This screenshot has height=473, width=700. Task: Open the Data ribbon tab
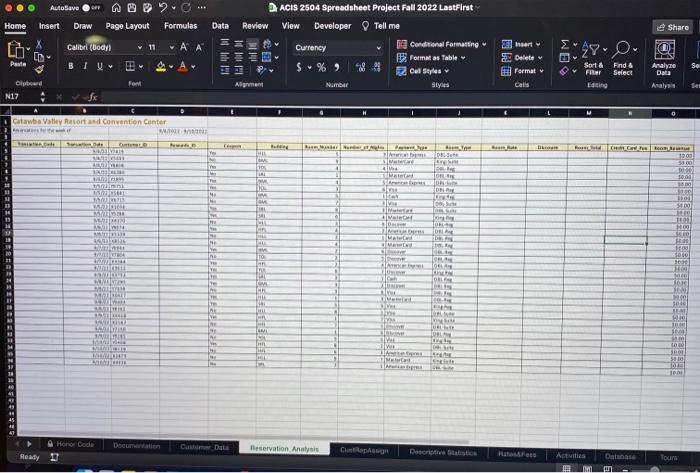tap(220, 26)
